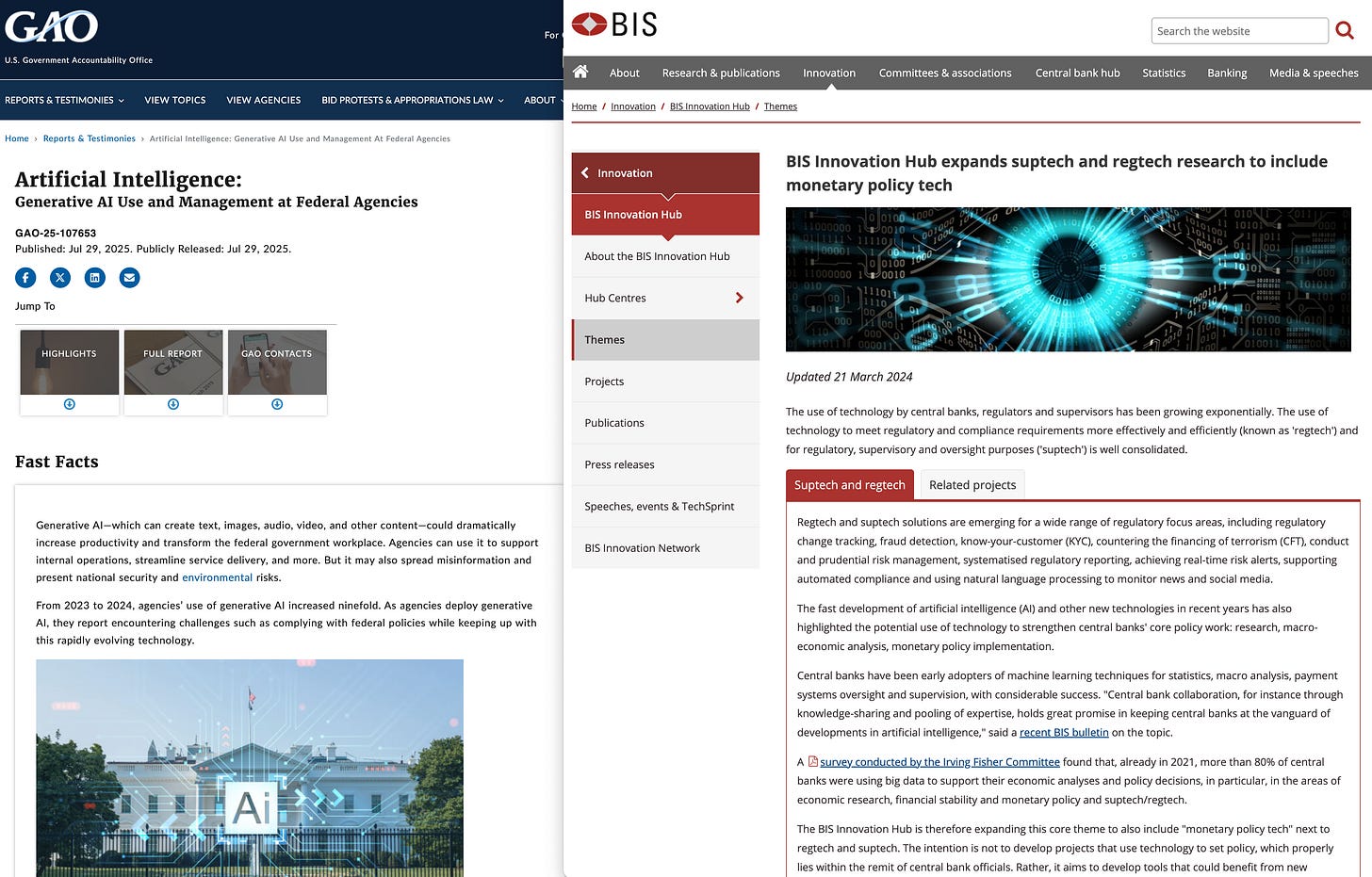Viewport: 1372px width, 877px height.
Task: Click PDF icon before Irving Fisher survey link
Action: [x=812, y=761]
